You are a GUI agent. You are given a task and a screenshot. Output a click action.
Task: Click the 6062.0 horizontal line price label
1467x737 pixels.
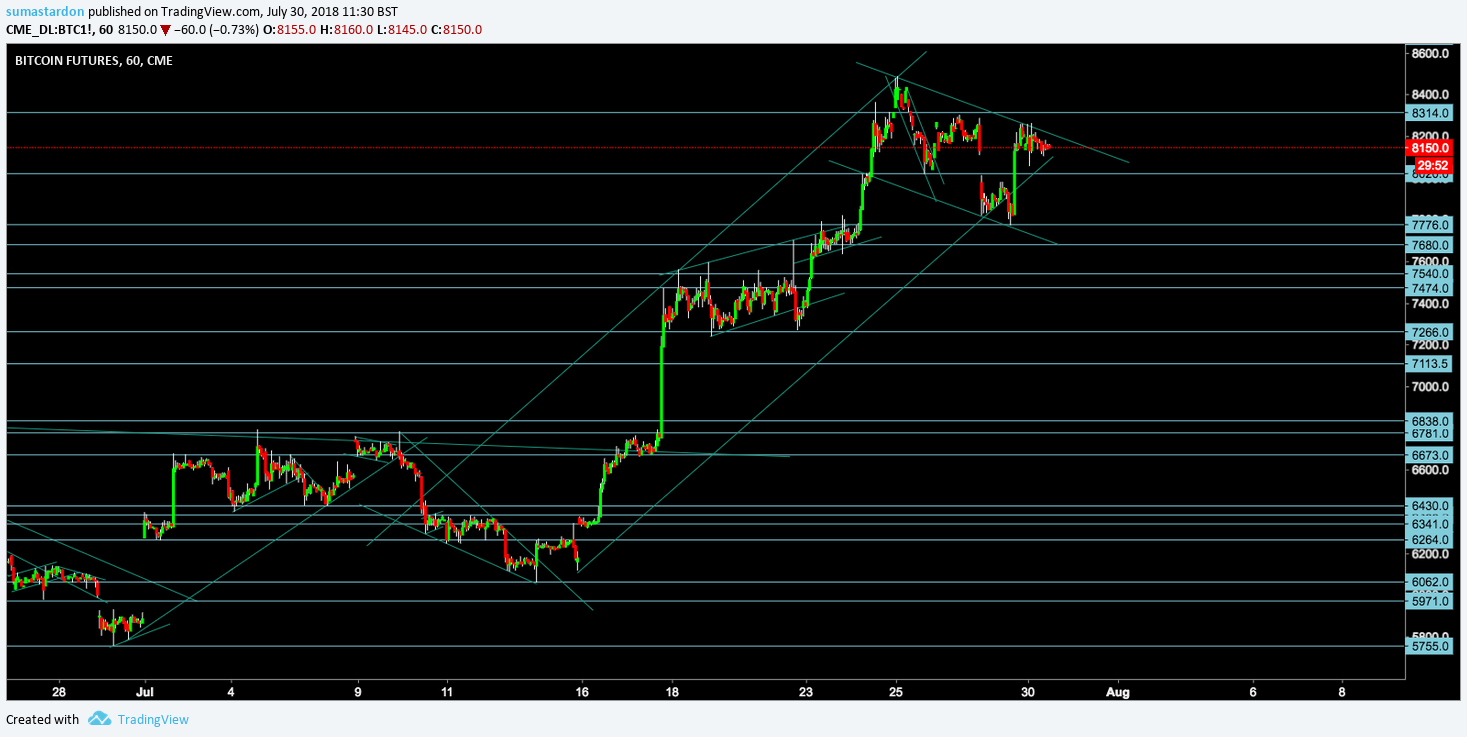coord(1429,582)
